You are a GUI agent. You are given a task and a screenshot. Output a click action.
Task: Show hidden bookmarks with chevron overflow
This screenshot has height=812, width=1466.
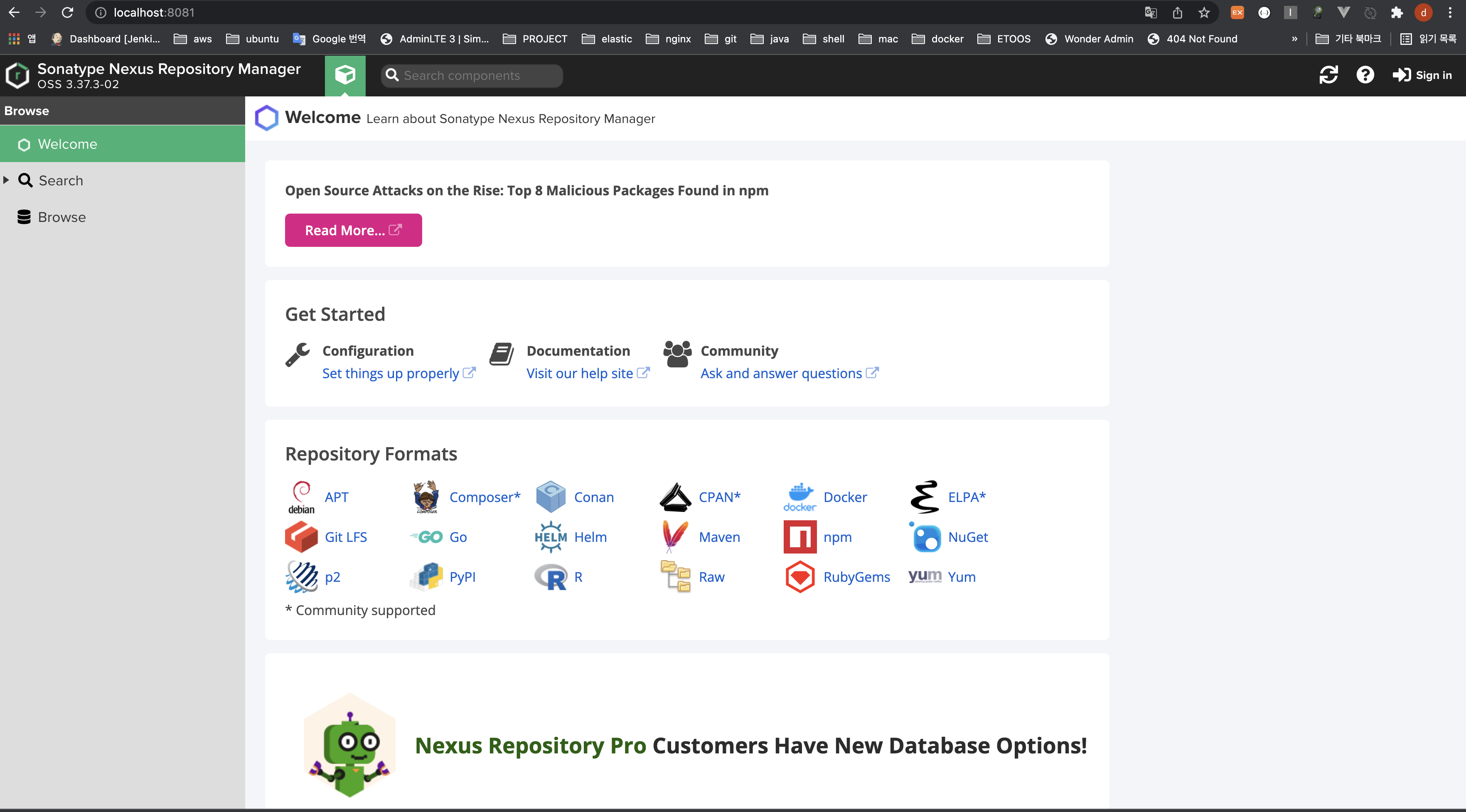1294,39
